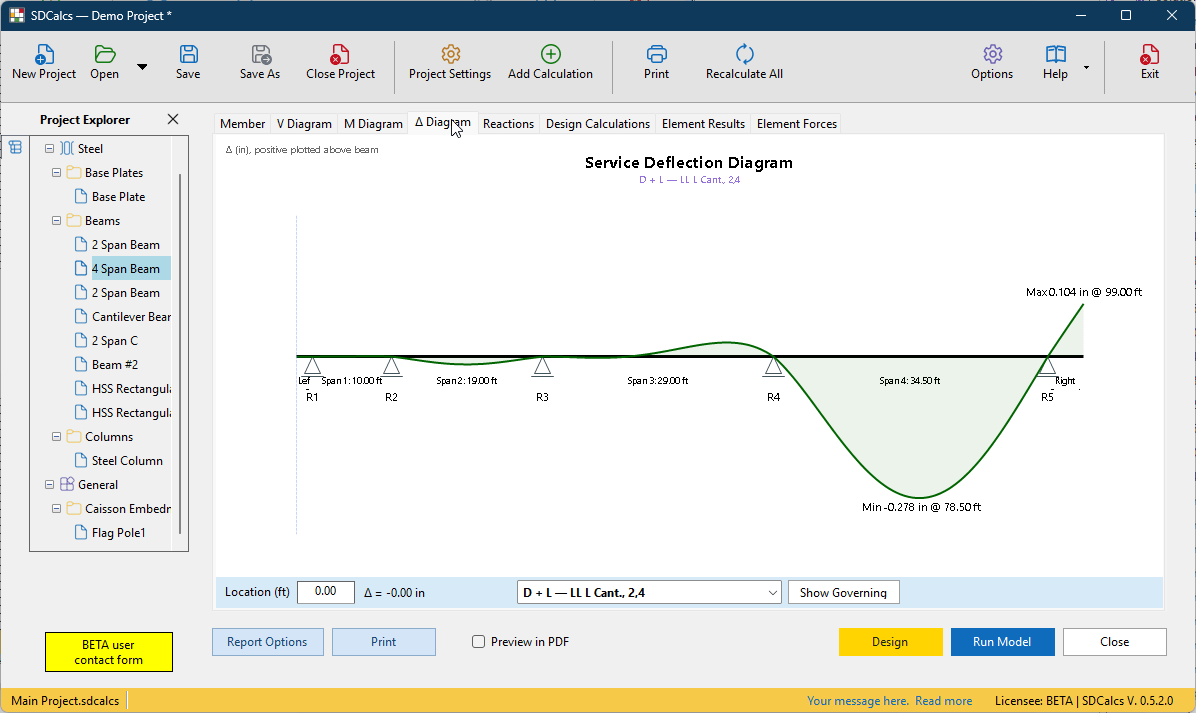Screen dimensions: 1196x713
Task: Click the Beams folder icon
Action: pyautogui.click(x=73, y=221)
